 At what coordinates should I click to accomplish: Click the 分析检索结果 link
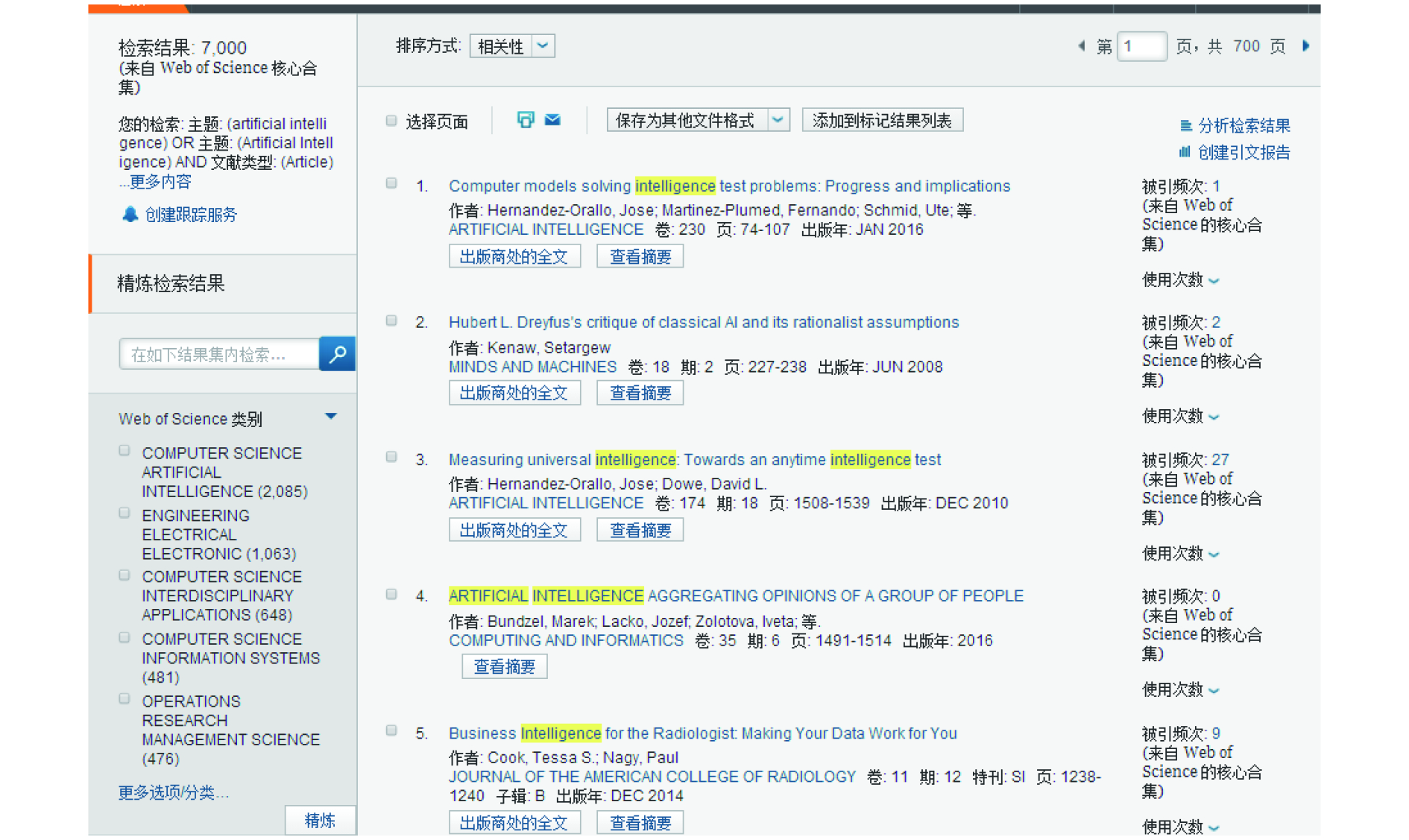1244,126
